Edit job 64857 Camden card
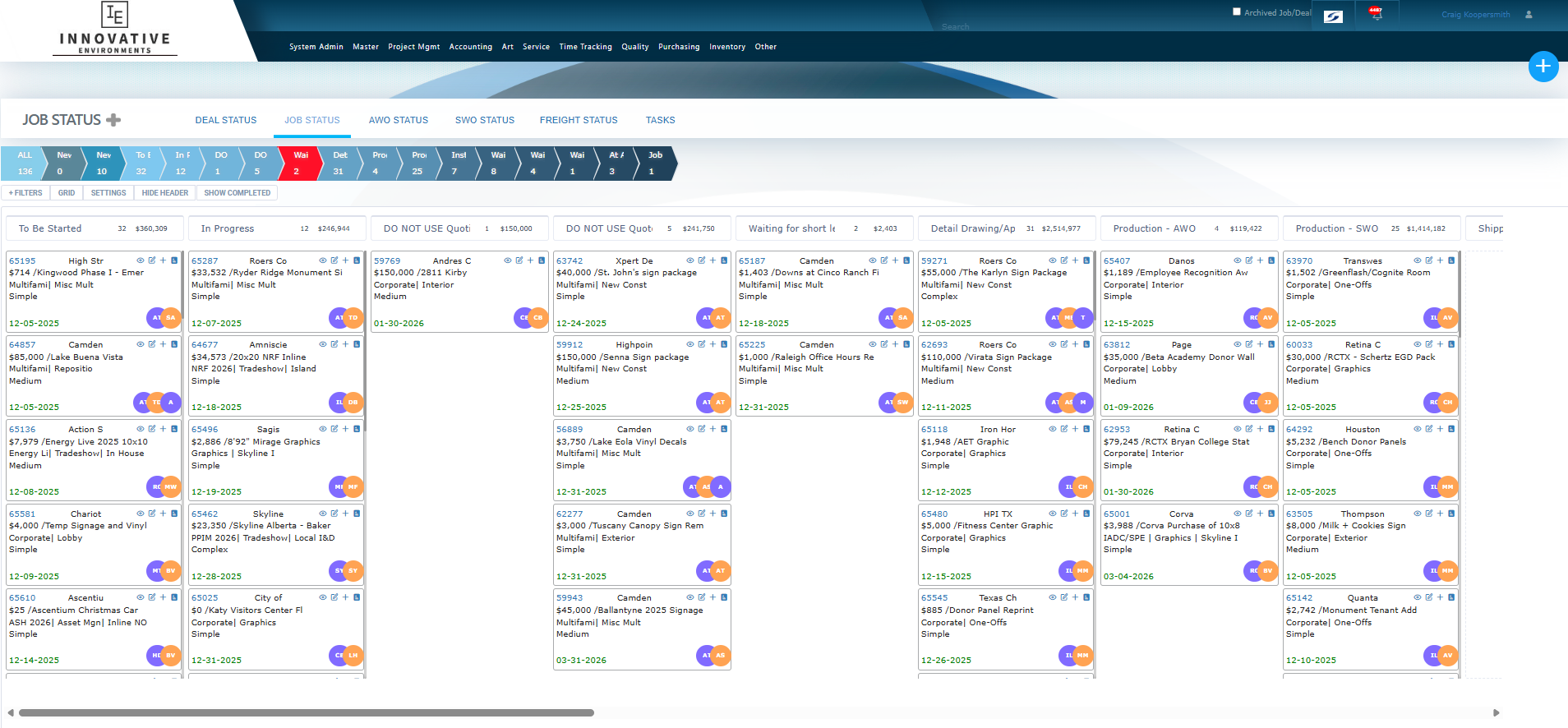 [152, 344]
